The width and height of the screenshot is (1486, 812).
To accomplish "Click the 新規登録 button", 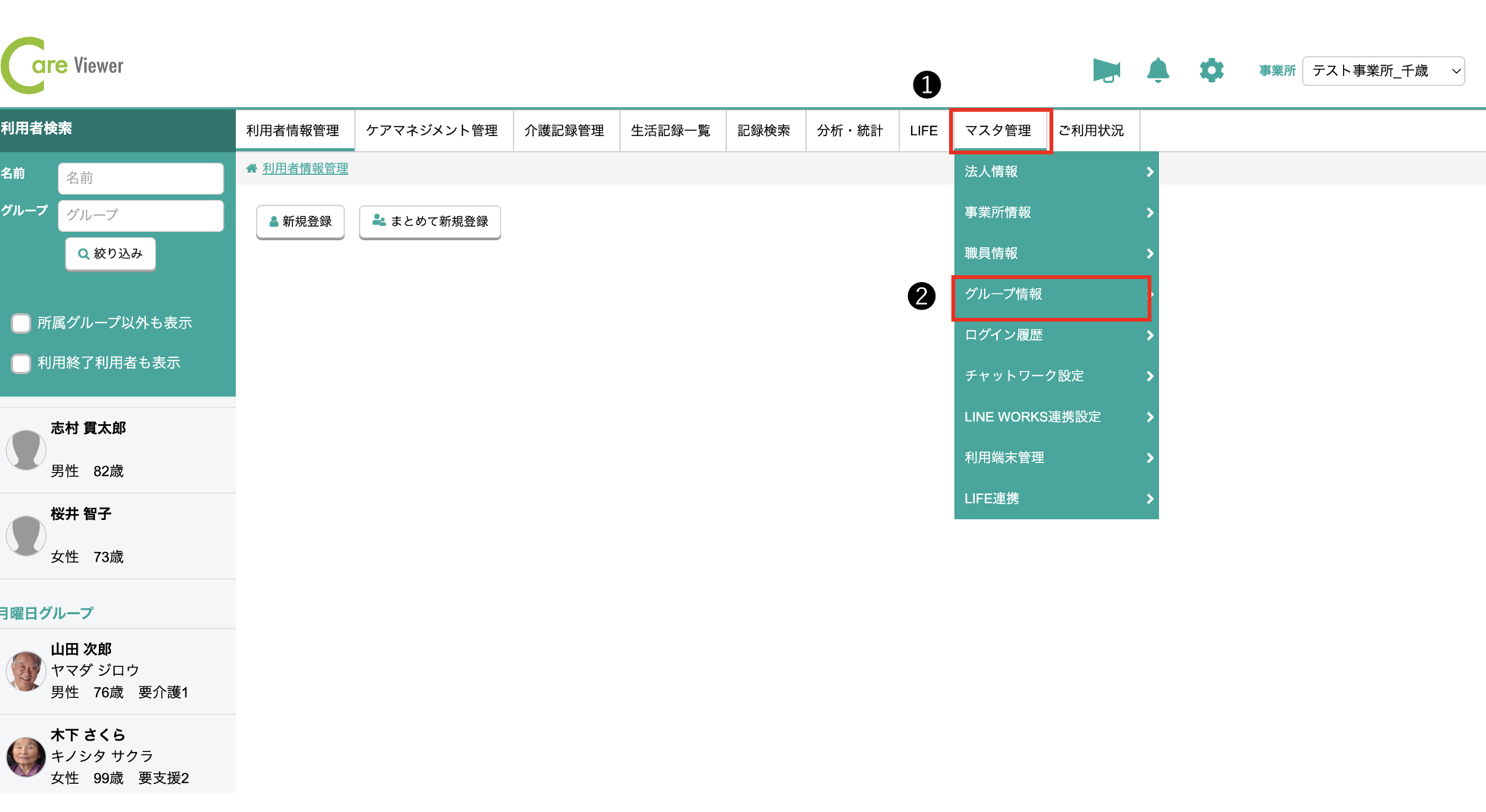I will 300,222.
